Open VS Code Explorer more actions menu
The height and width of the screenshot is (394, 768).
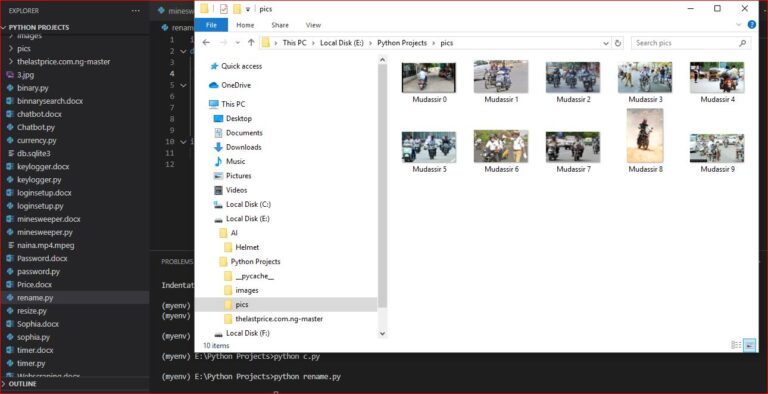(x=136, y=10)
